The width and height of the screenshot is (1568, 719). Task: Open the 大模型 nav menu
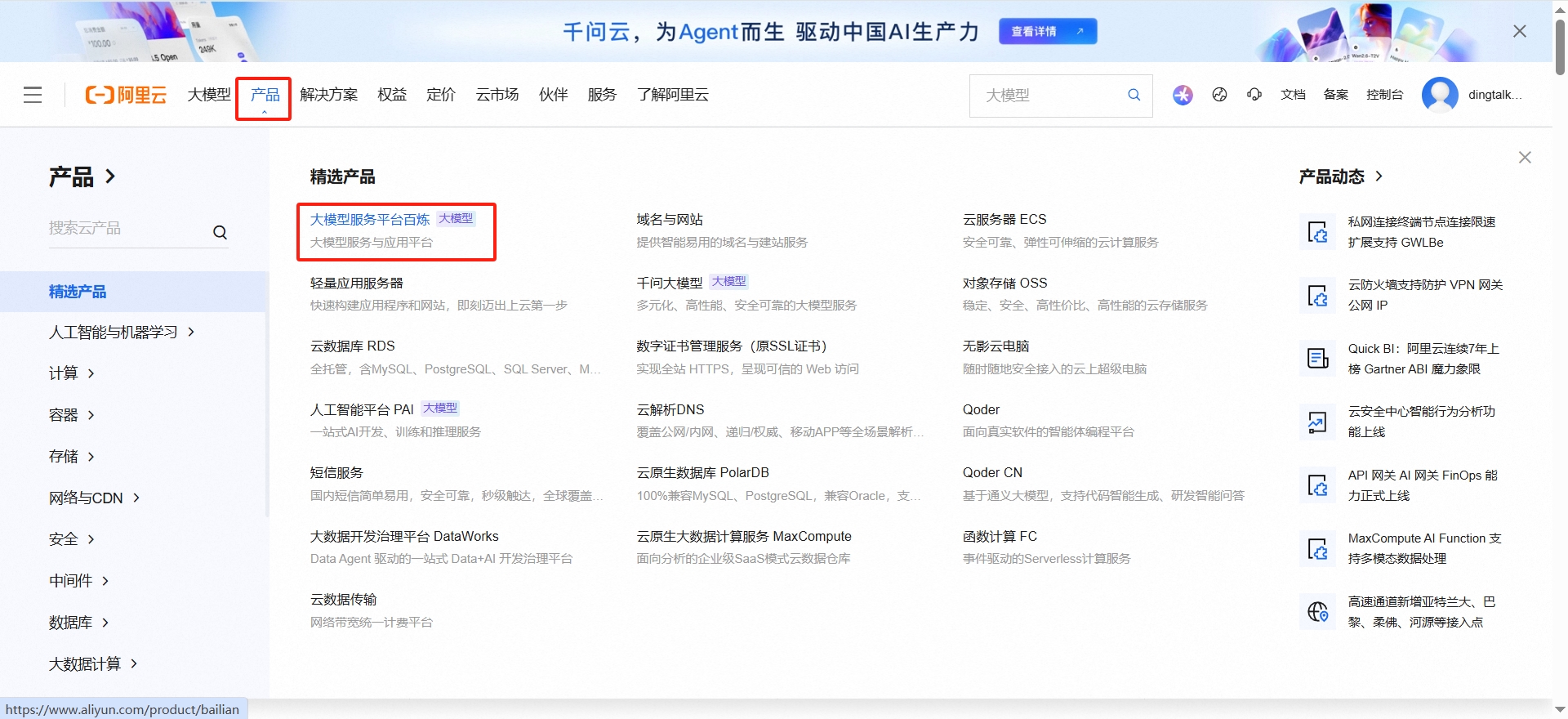click(x=209, y=95)
